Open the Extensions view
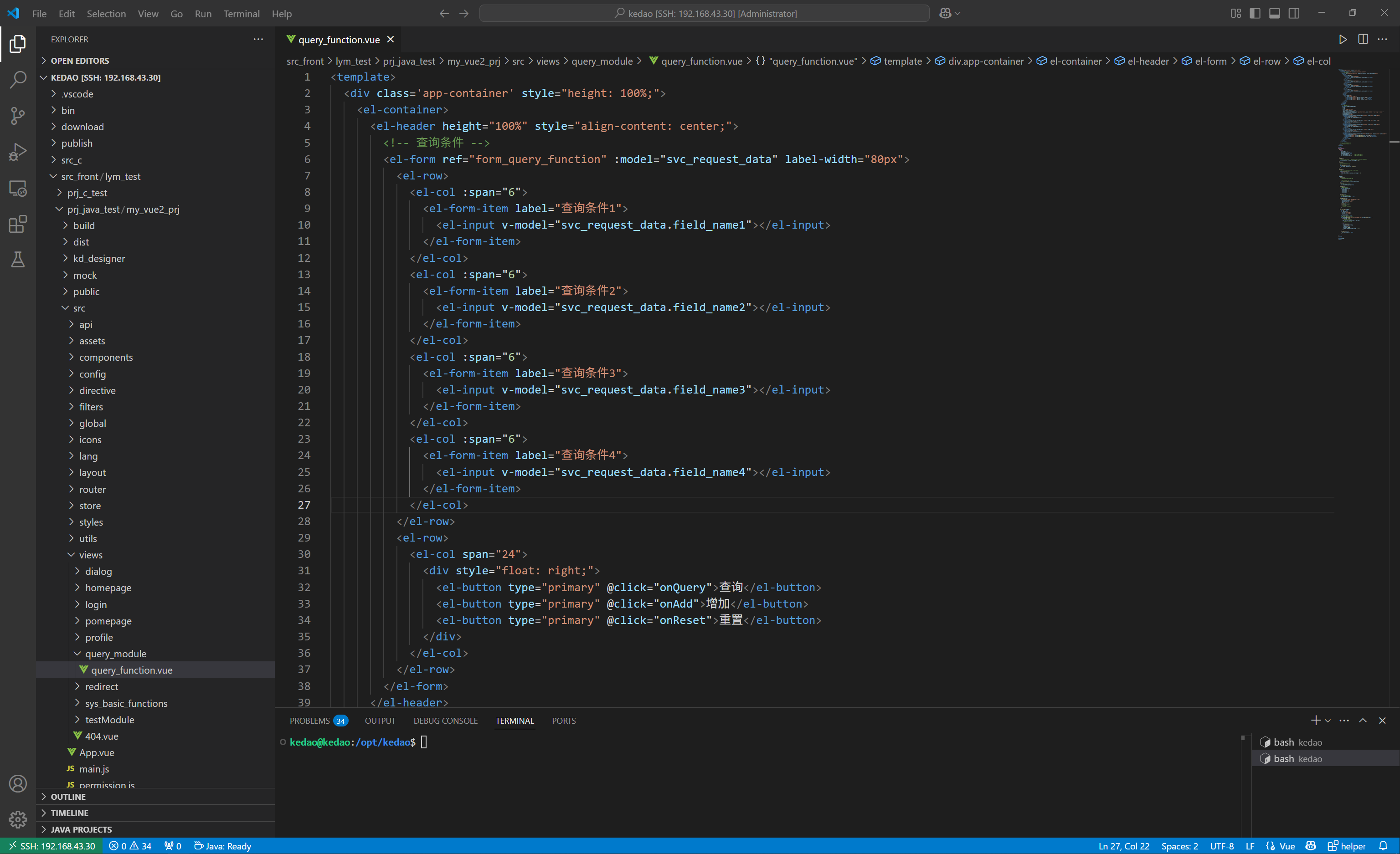 [18, 224]
